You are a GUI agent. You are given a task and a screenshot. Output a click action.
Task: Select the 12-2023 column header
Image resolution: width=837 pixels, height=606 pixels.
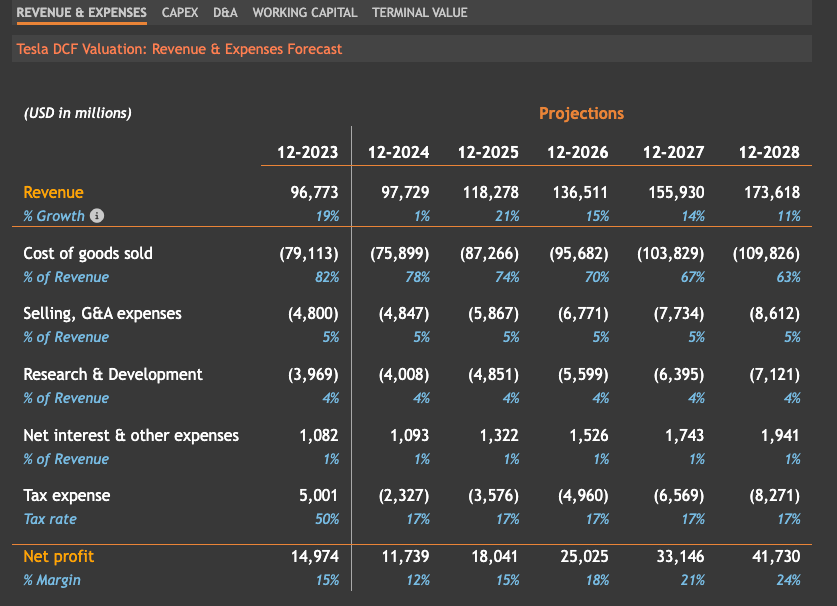click(x=307, y=153)
